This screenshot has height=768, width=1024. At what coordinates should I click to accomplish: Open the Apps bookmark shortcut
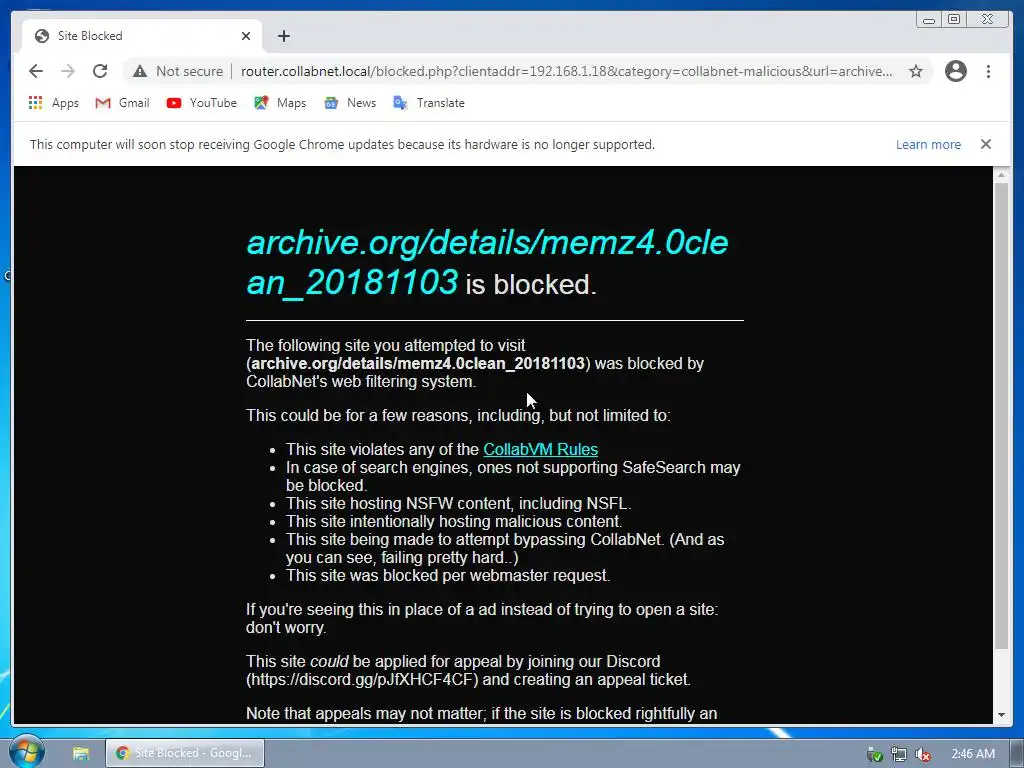click(x=54, y=103)
